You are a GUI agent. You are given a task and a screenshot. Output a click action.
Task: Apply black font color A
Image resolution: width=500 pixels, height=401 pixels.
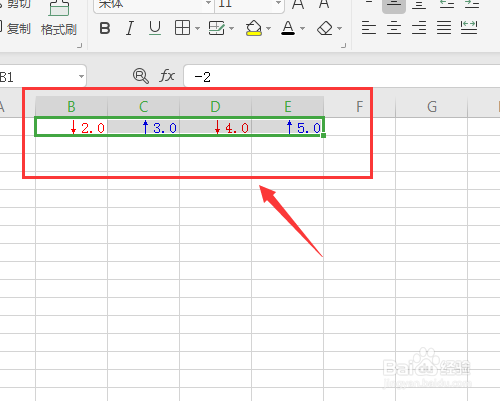(x=288, y=28)
